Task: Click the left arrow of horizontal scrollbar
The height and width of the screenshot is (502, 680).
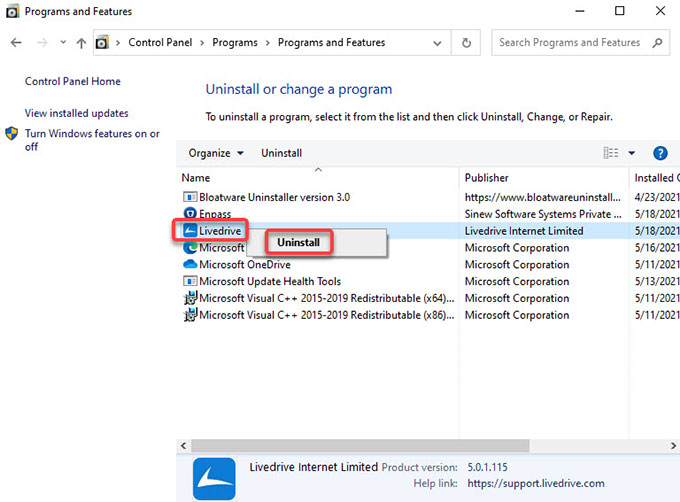Action: pos(183,446)
